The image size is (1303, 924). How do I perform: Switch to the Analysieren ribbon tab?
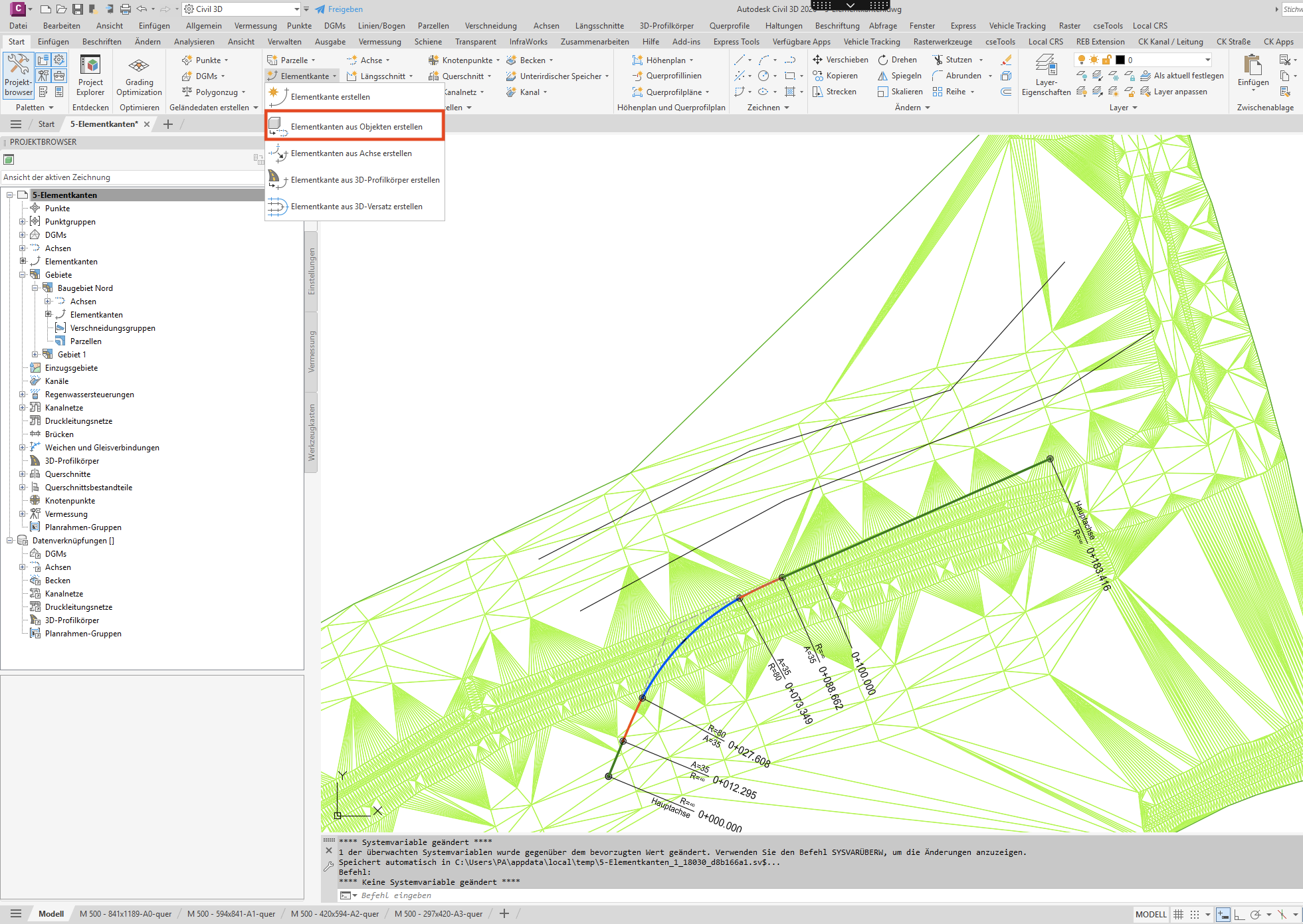[x=194, y=42]
